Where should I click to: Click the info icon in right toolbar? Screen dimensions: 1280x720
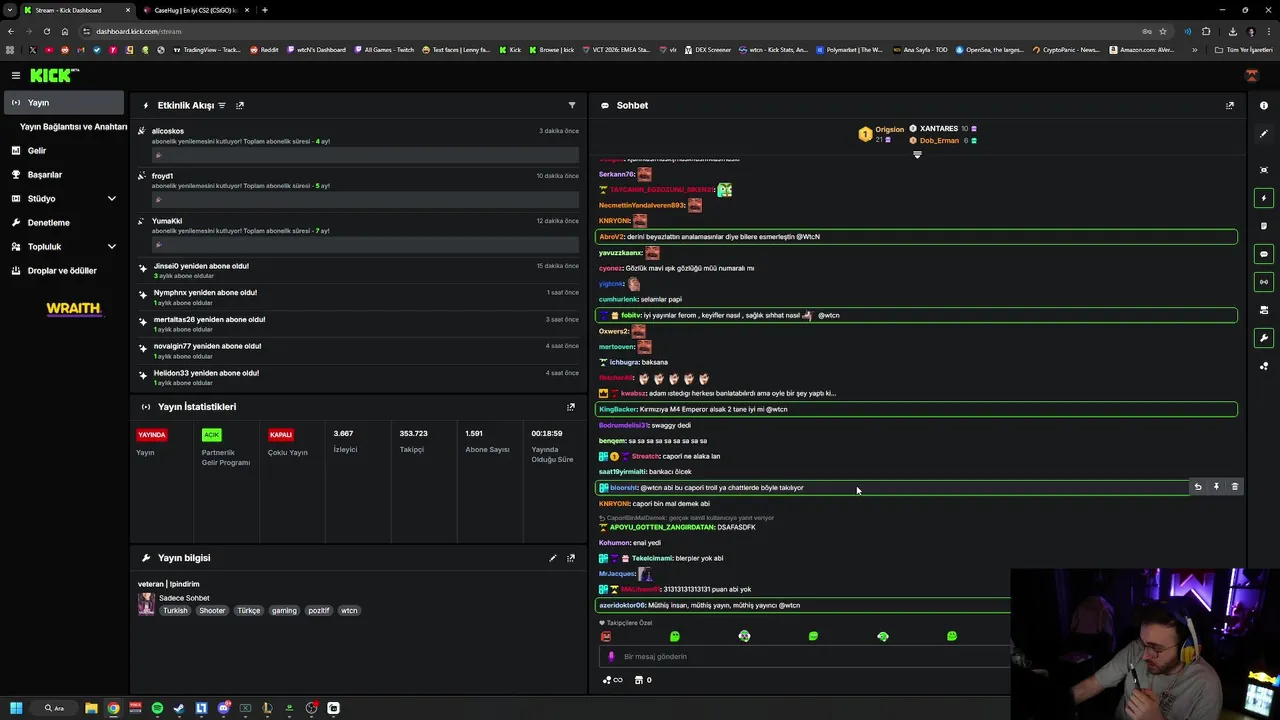point(1264,105)
